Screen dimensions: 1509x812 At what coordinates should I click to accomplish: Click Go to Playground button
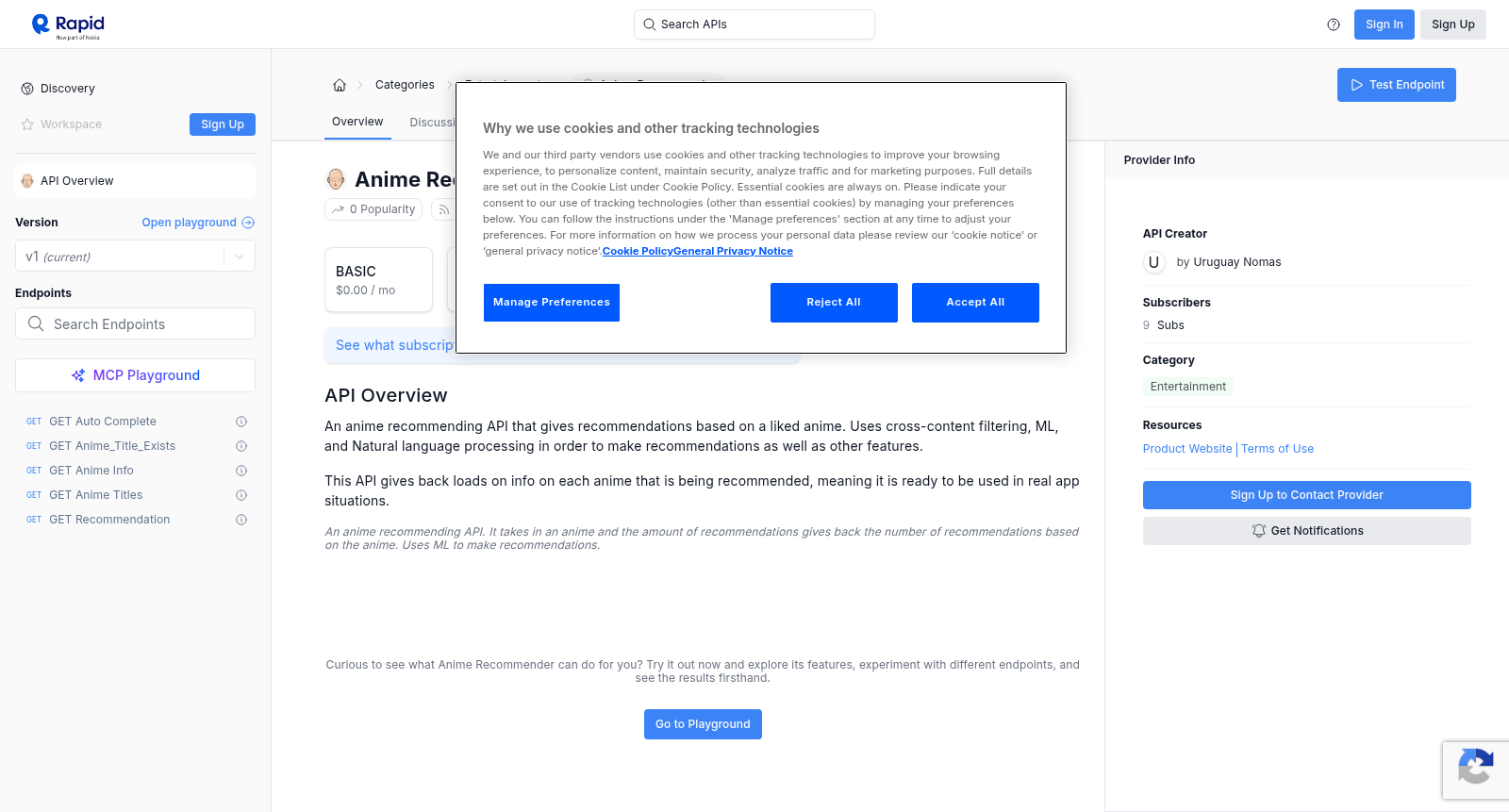point(703,724)
